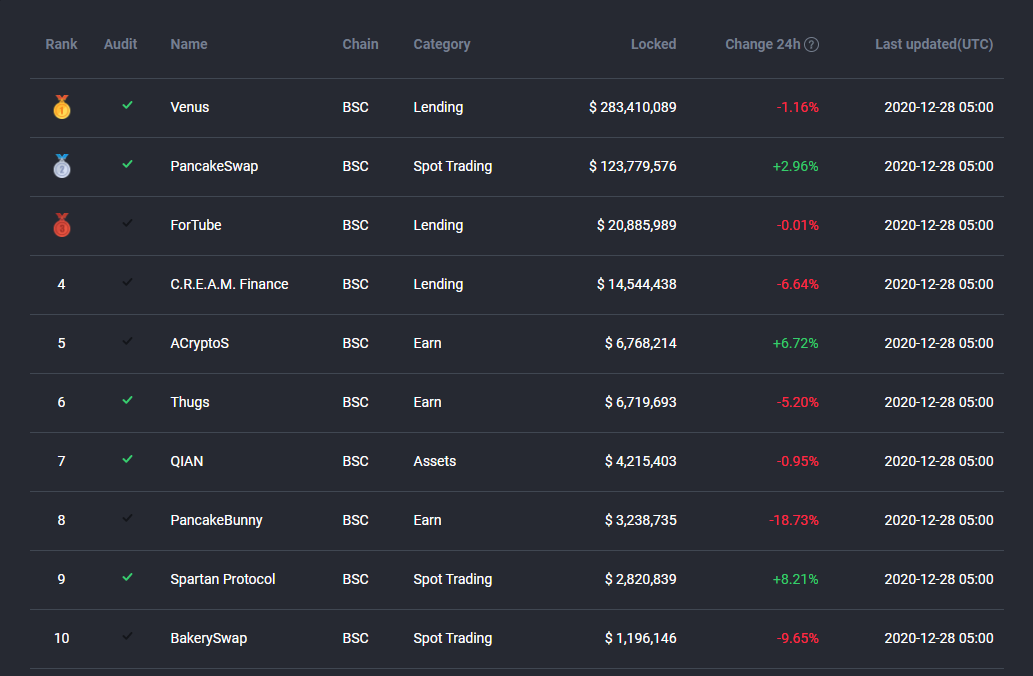This screenshot has height=676, width=1033.
Task: Click the +6.72% change for ACryptoS
Action: [795, 343]
